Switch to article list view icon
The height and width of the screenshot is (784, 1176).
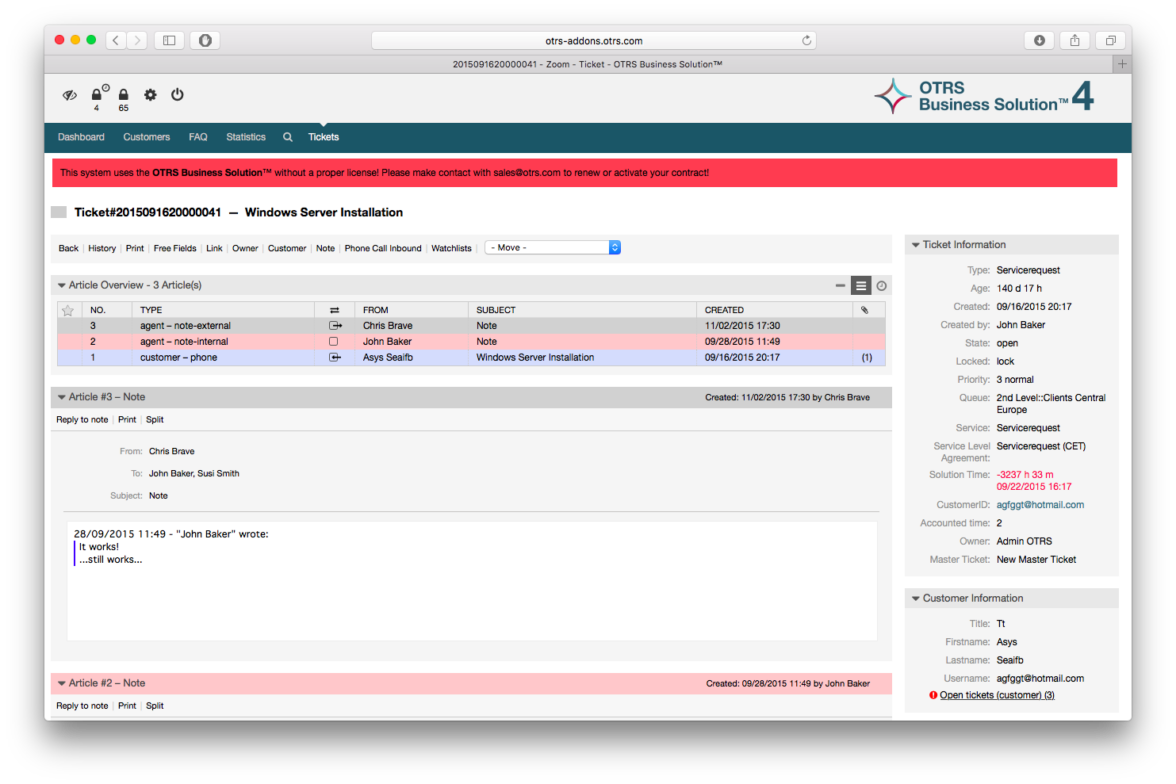861,286
